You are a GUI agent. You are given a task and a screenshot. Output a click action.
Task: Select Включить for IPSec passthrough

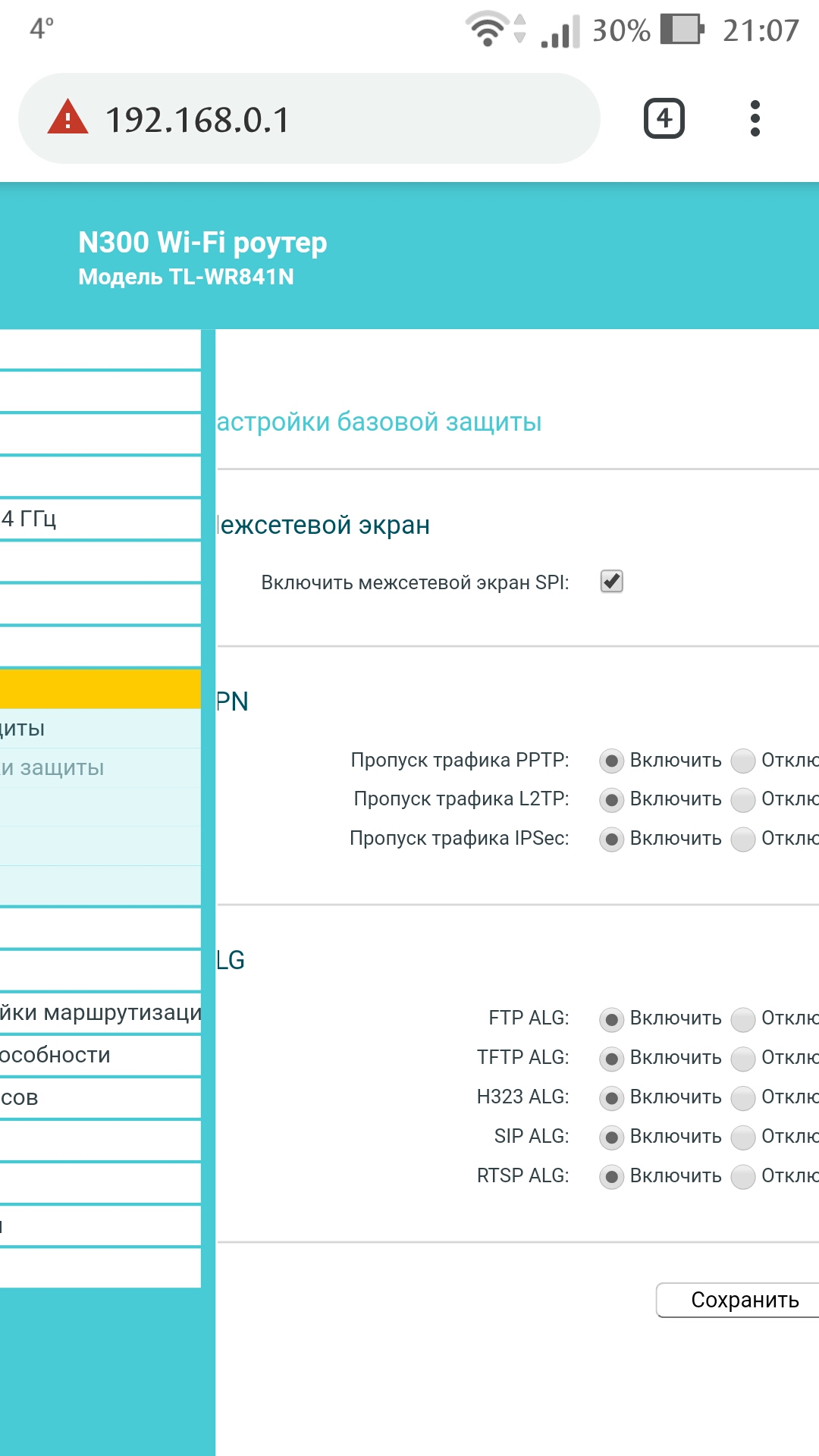[x=611, y=839]
